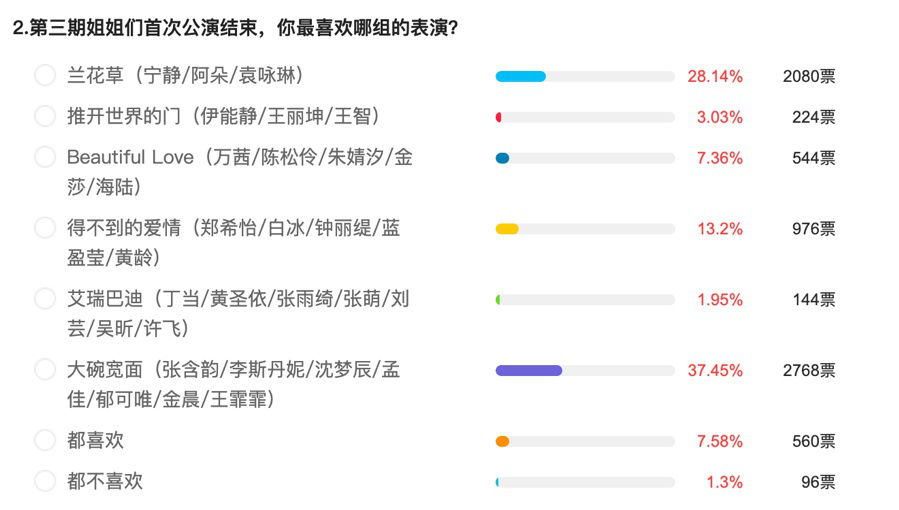The height and width of the screenshot is (510, 899).
Task: Click the question title about 首次公演
Action: click(x=235, y=28)
